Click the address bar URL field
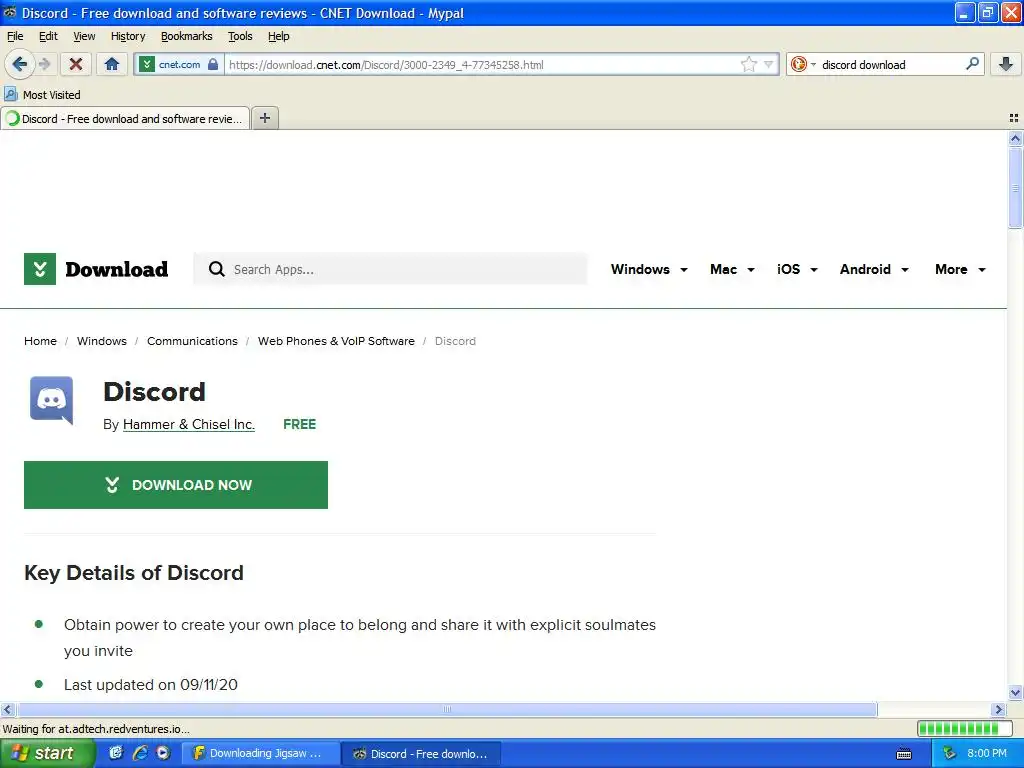 pyautogui.click(x=483, y=64)
